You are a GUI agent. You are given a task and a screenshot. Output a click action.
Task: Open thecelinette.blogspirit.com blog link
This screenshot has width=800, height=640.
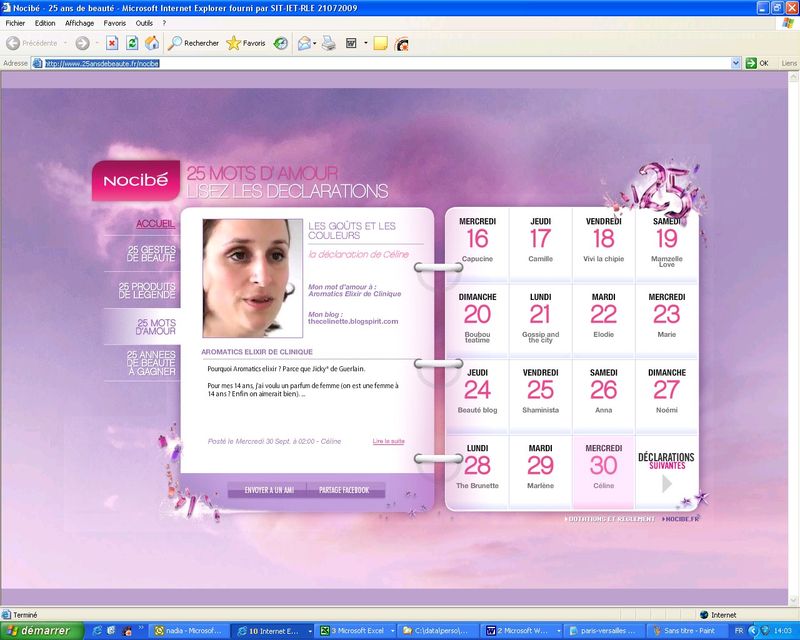click(x=353, y=322)
